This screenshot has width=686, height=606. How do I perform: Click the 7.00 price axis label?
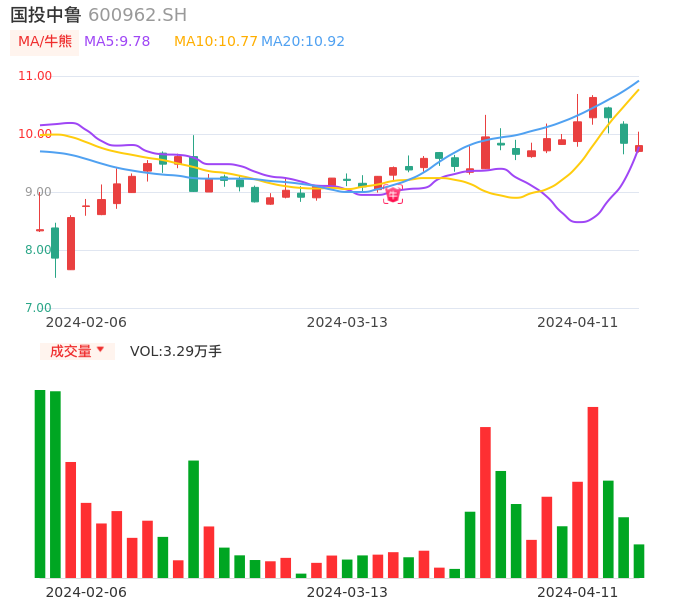pyautogui.click(x=38, y=308)
